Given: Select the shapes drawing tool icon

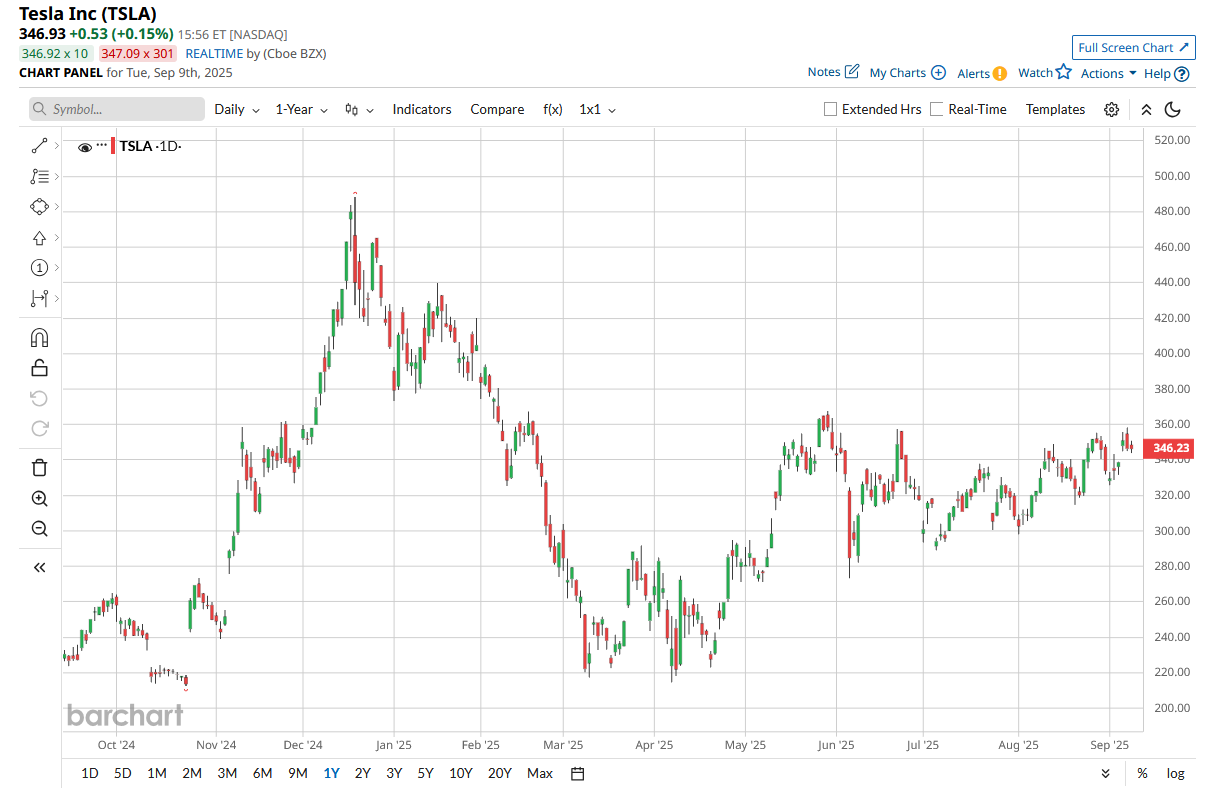Looking at the screenshot, I should coord(39,207).
